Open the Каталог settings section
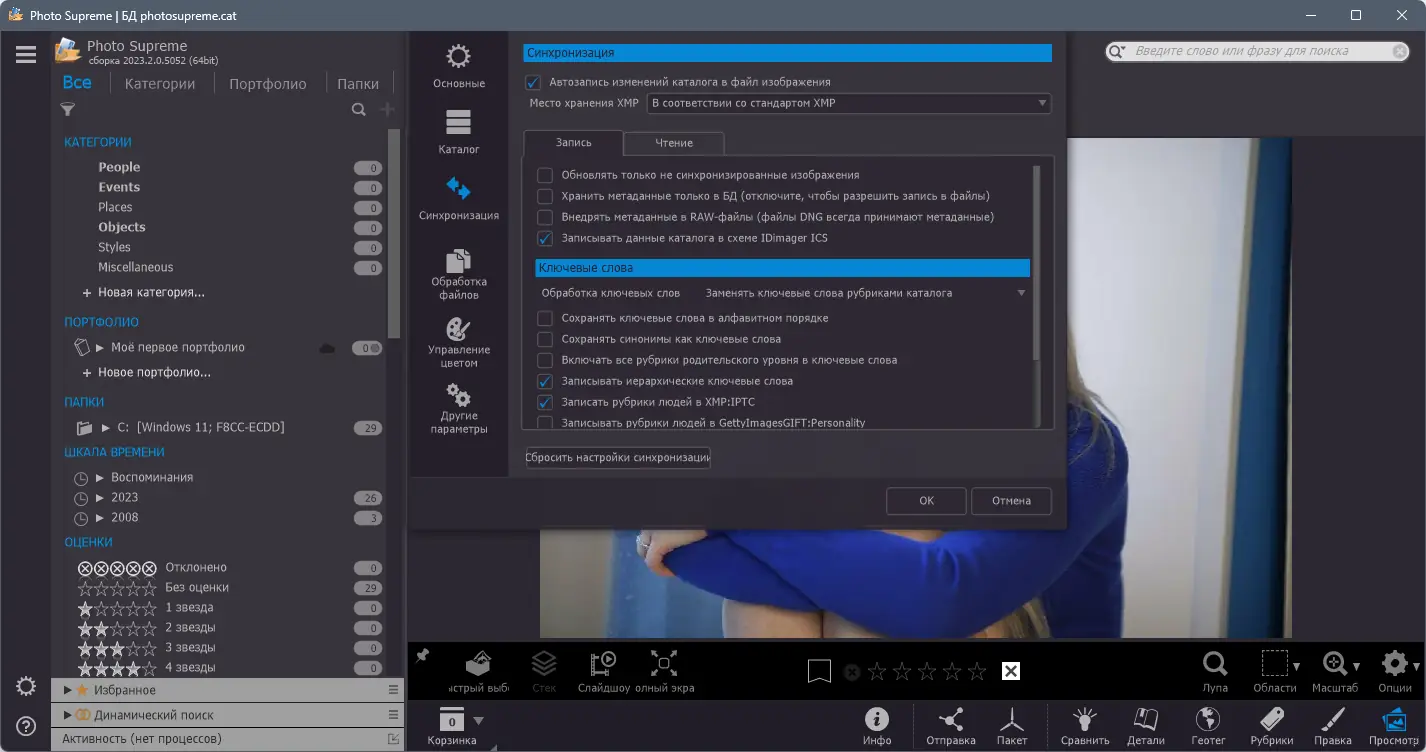Screen dimensions: 1426x752 (x=459, y=132)
